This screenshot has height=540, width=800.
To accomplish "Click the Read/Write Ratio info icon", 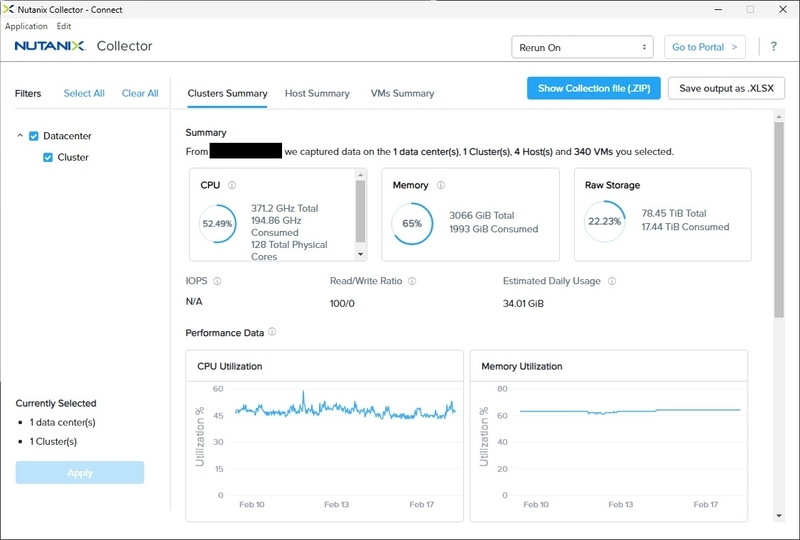I will click(412, 281).
